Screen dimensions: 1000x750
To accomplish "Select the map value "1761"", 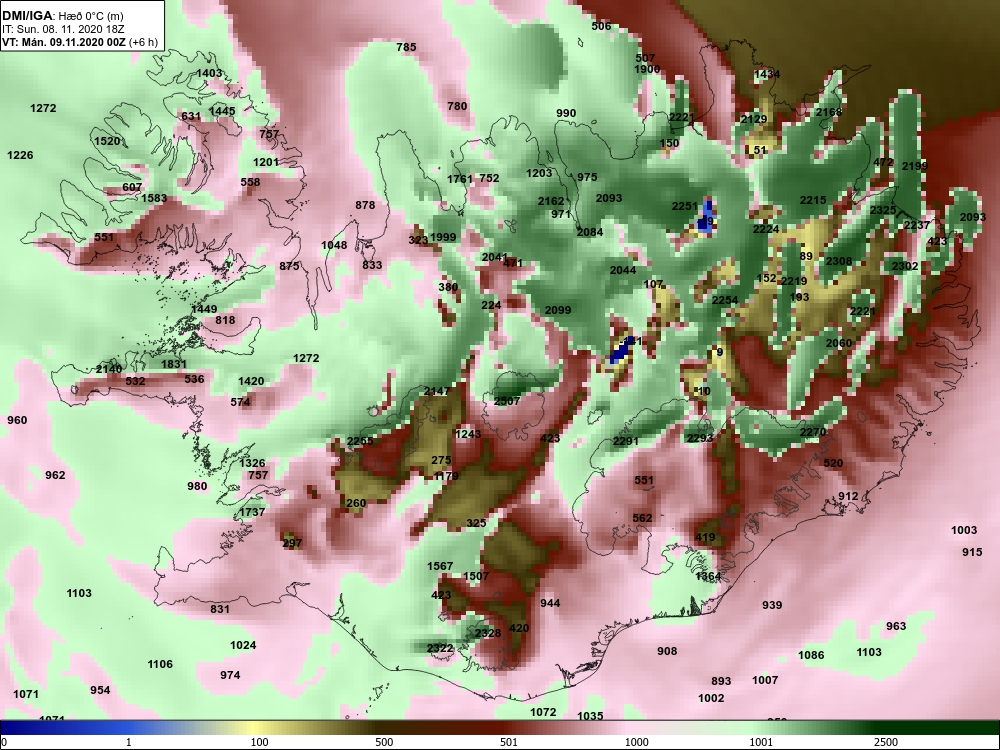I will 460,179.
